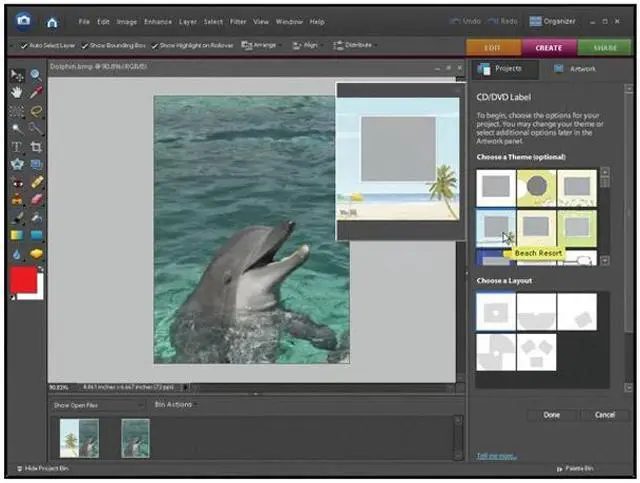640x483 pixels.
Task: Switch to the green Share tab
Action: pos(604,48)
